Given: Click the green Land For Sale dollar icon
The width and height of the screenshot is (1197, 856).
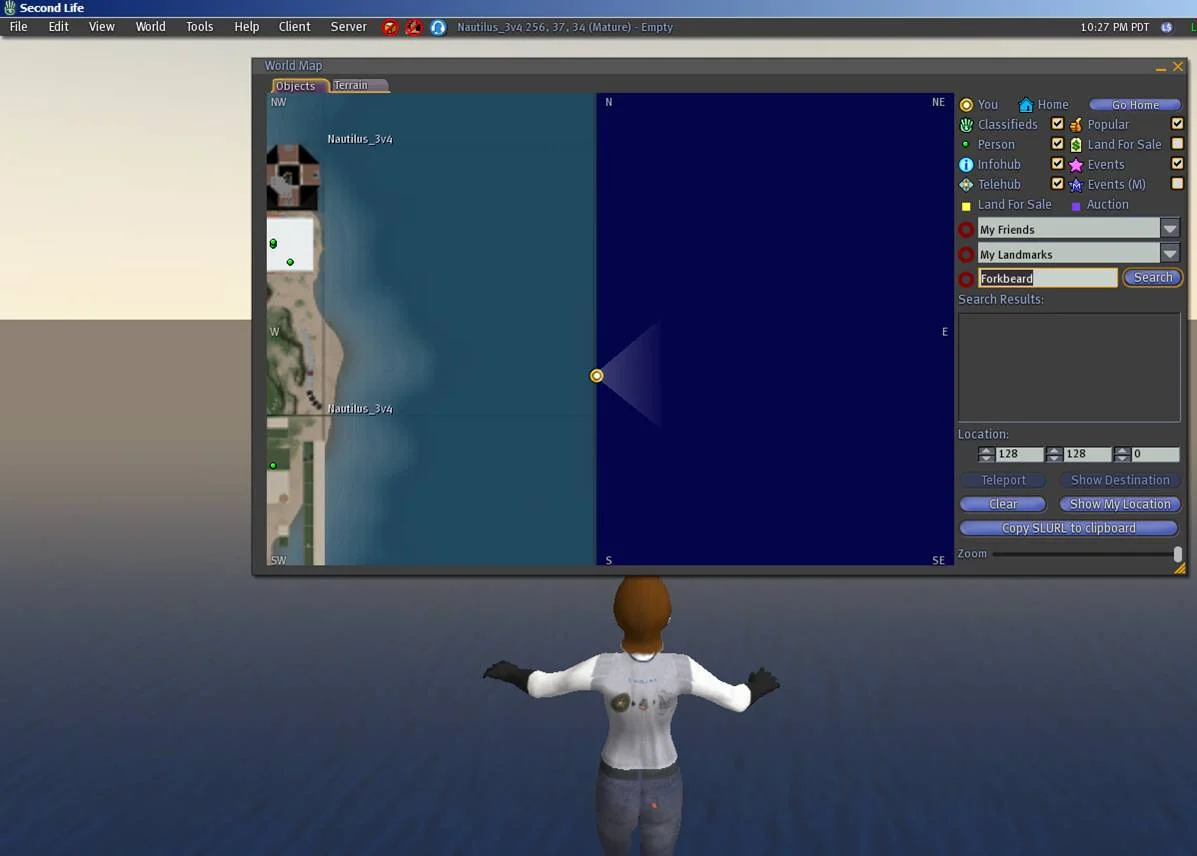Looking at the screenshot, I should (1076, 144).
